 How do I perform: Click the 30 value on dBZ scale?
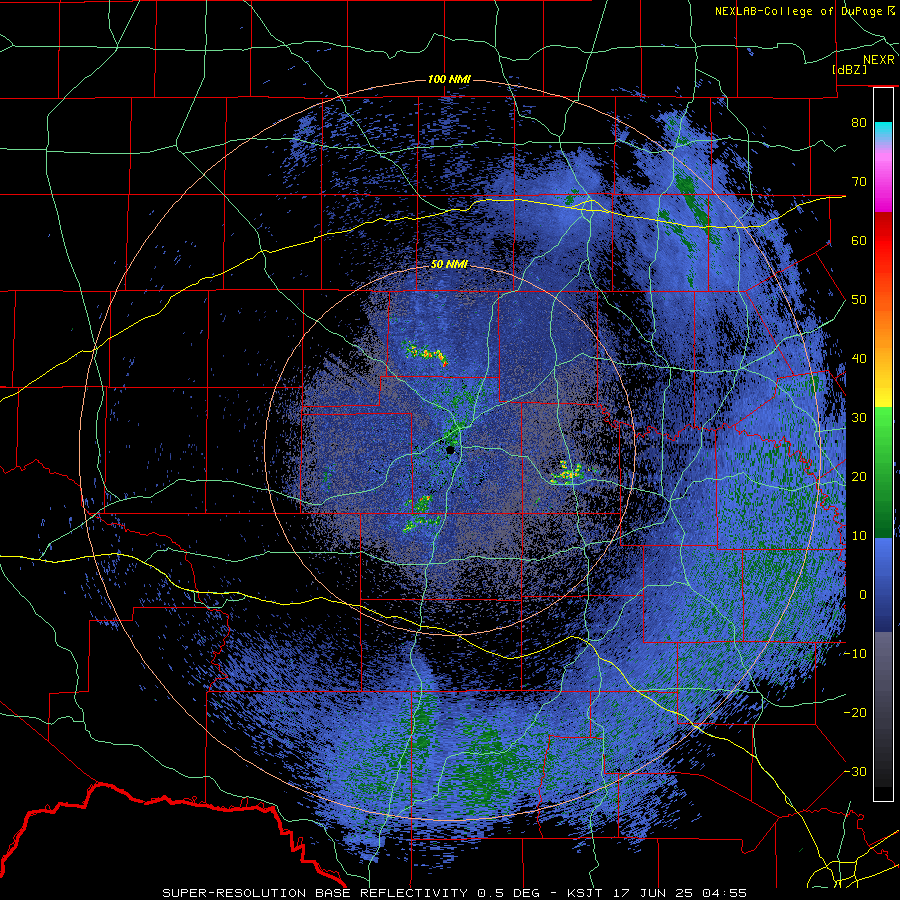click(x=859, y=418)
